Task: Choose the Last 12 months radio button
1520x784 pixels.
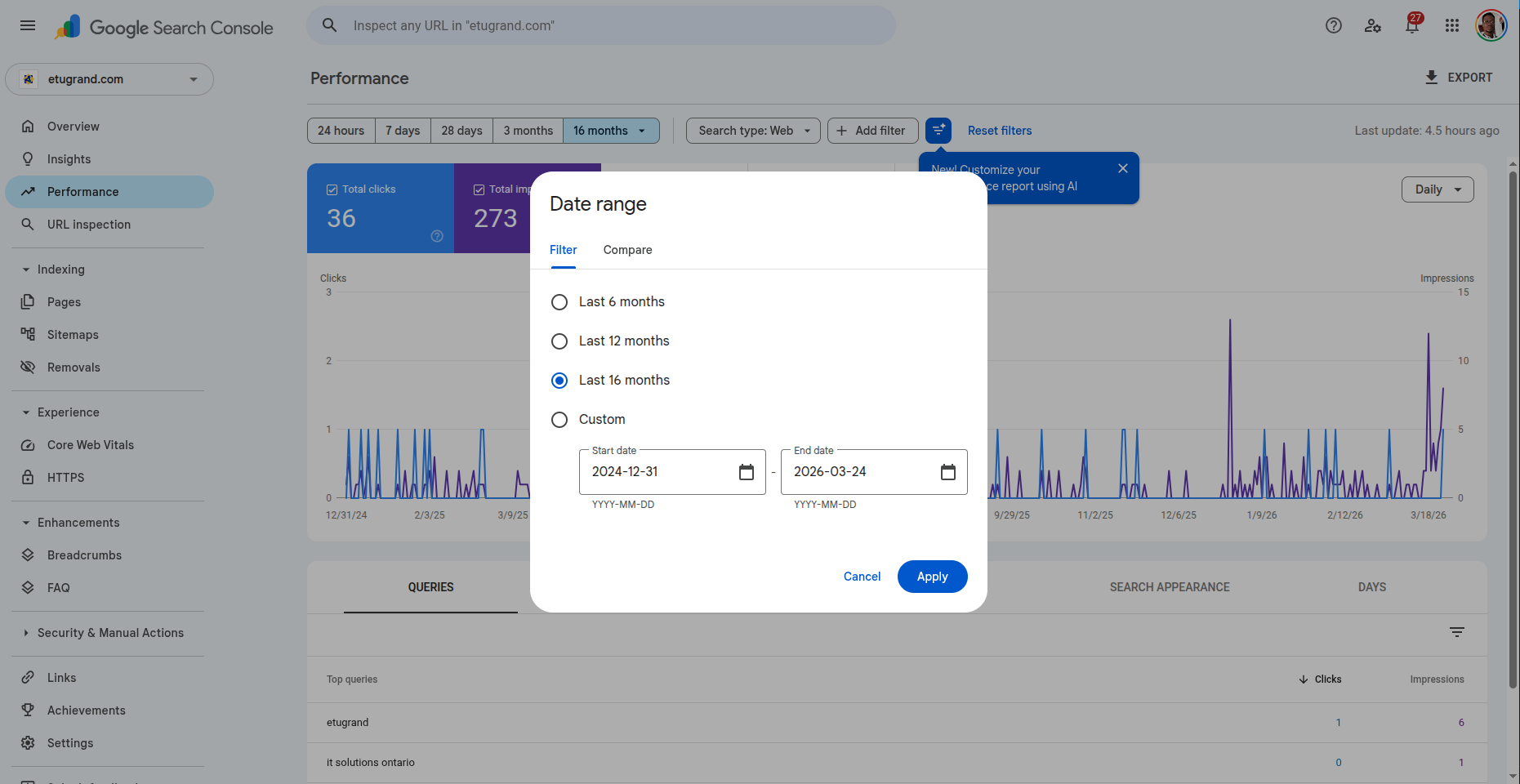Action: [559, 341]
